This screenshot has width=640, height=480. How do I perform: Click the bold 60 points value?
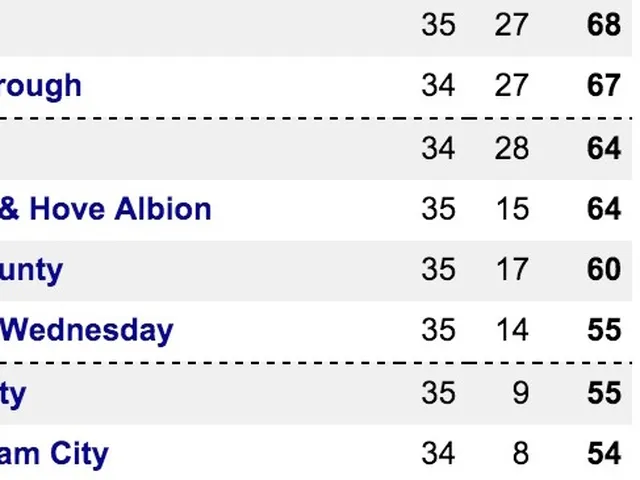click(604, 270)
